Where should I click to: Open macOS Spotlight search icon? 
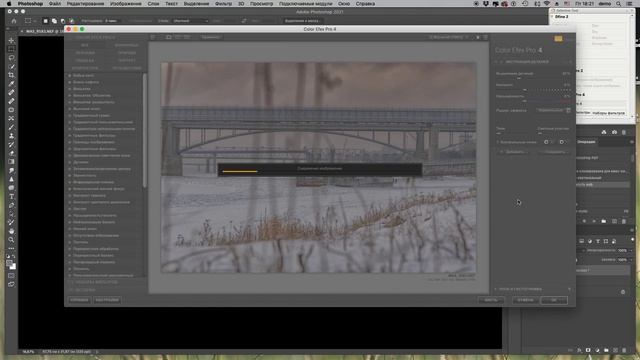tap(618, 4)
